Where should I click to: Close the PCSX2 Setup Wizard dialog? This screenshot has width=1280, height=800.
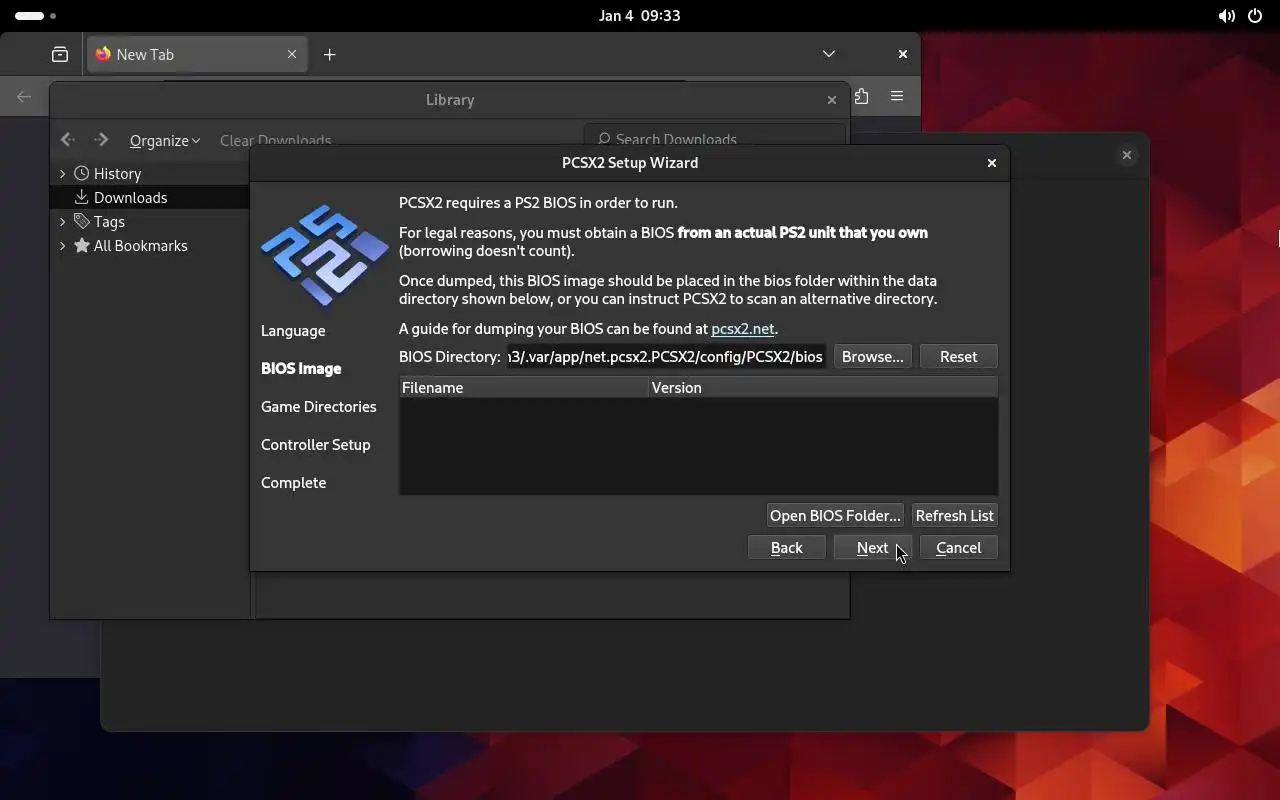(991, 162)
